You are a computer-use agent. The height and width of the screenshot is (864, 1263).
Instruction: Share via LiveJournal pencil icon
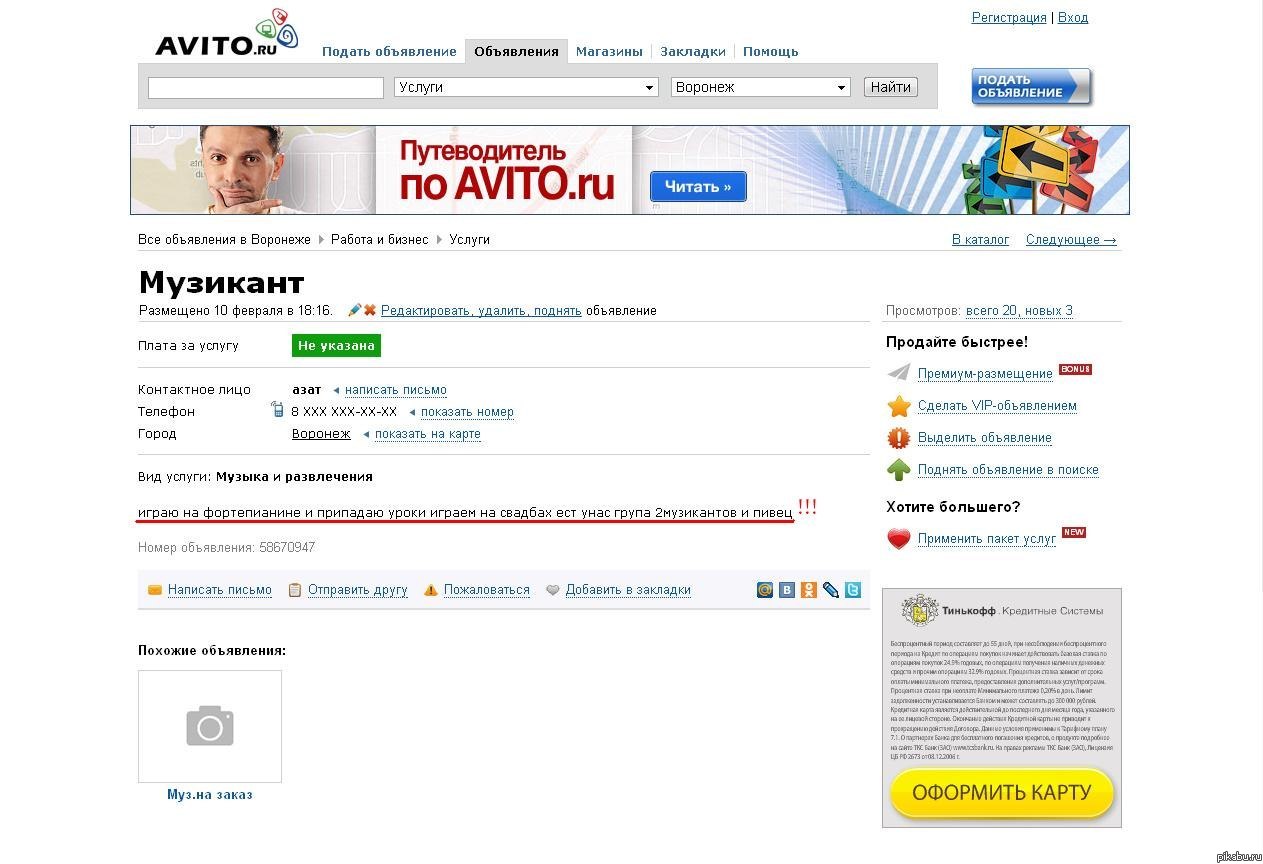pyautogui.click(x=831, y=590)
